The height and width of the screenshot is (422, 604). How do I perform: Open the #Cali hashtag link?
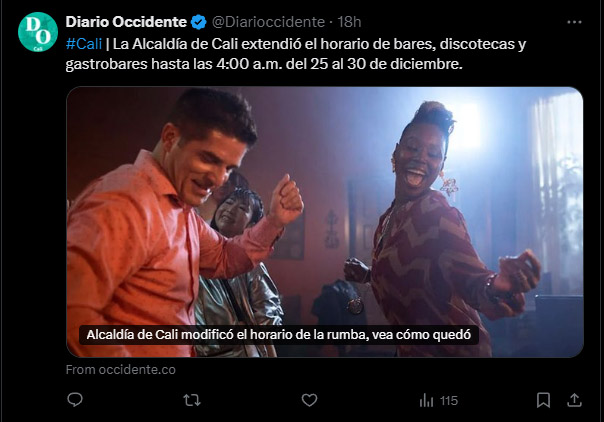[84, 44]
